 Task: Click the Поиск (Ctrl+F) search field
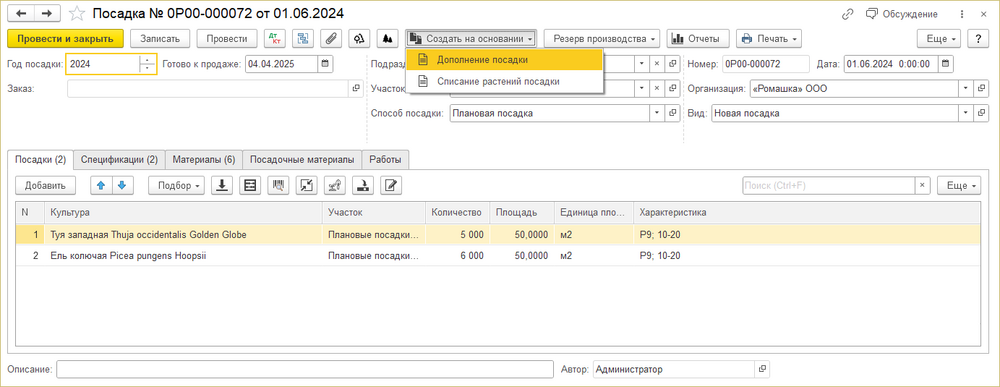[828, 186]
